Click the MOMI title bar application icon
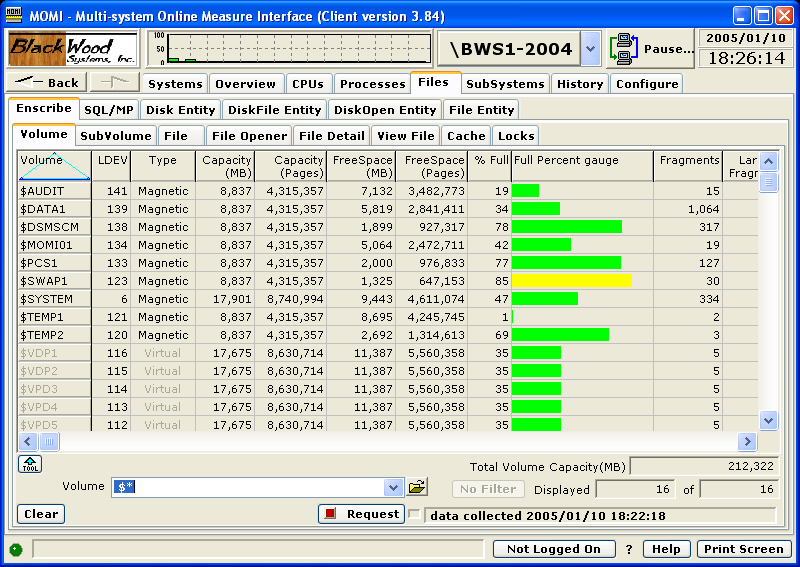Screen dimensions: 800x567 14,14
